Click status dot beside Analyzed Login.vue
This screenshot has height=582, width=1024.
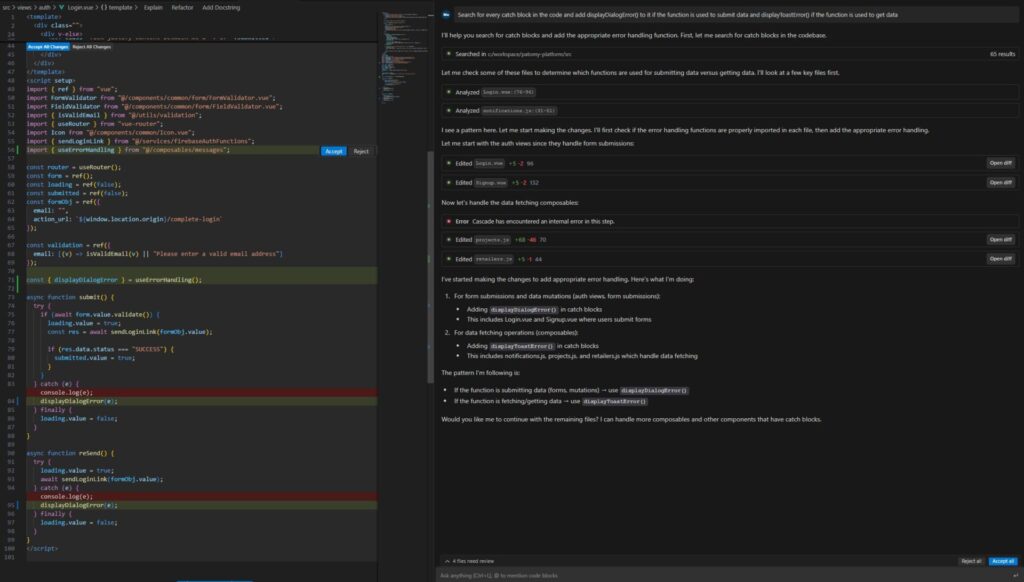449,93
